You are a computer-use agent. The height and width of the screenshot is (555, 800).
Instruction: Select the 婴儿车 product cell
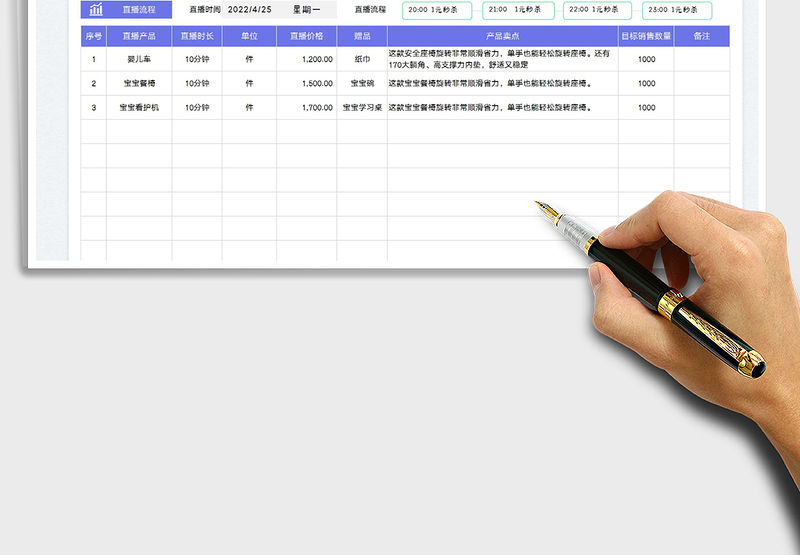point(139,59)
